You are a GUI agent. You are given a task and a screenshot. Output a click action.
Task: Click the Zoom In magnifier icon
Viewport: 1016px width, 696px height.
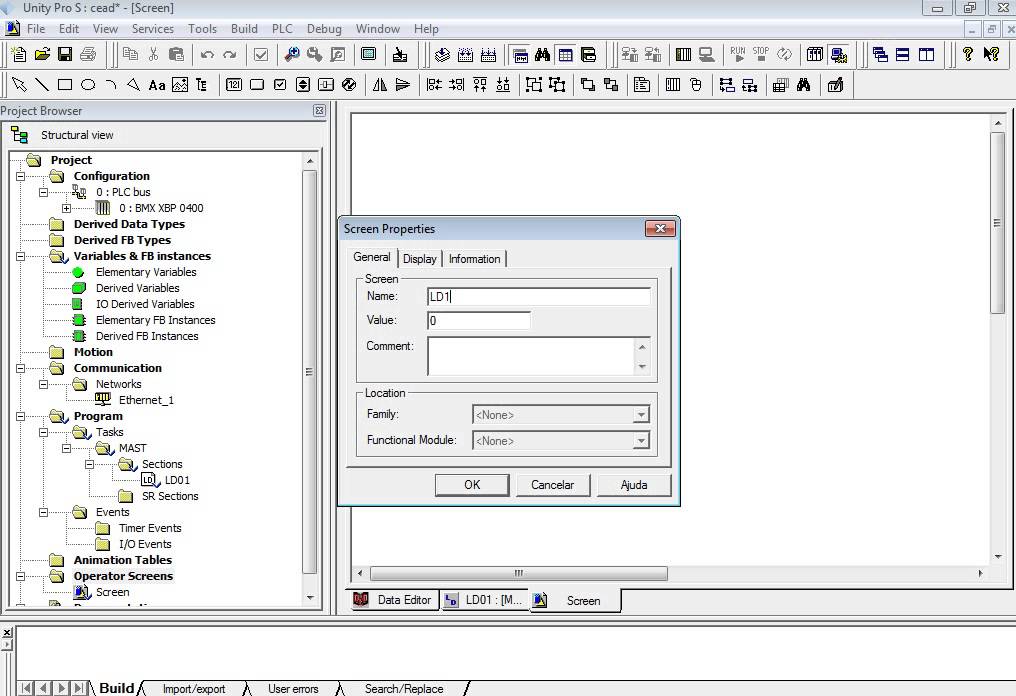292,54
